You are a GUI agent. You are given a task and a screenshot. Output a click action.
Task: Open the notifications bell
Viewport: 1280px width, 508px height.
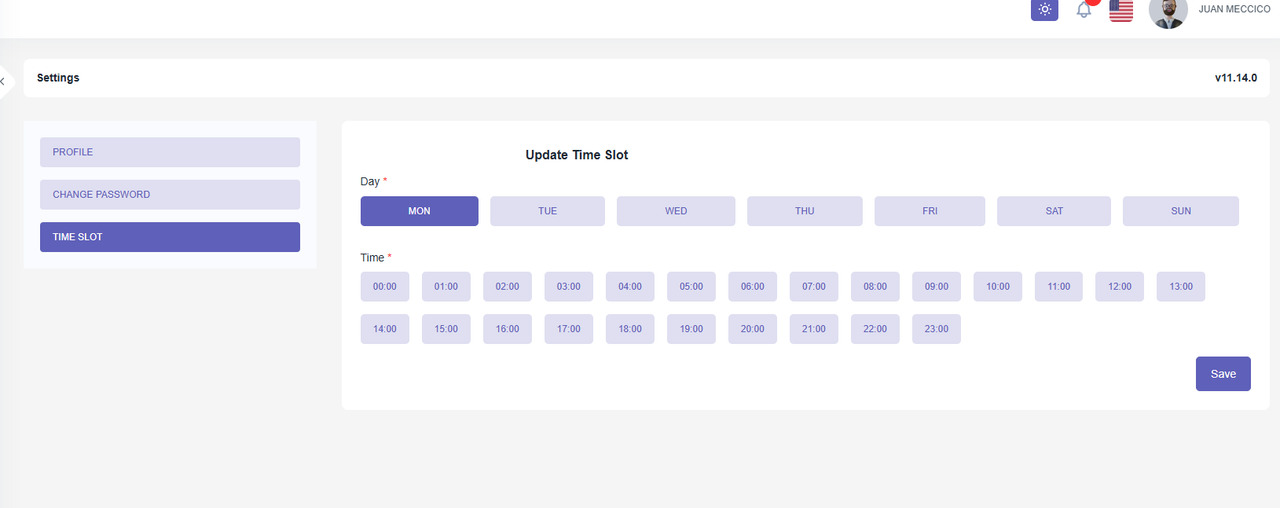coord(1084,10)
